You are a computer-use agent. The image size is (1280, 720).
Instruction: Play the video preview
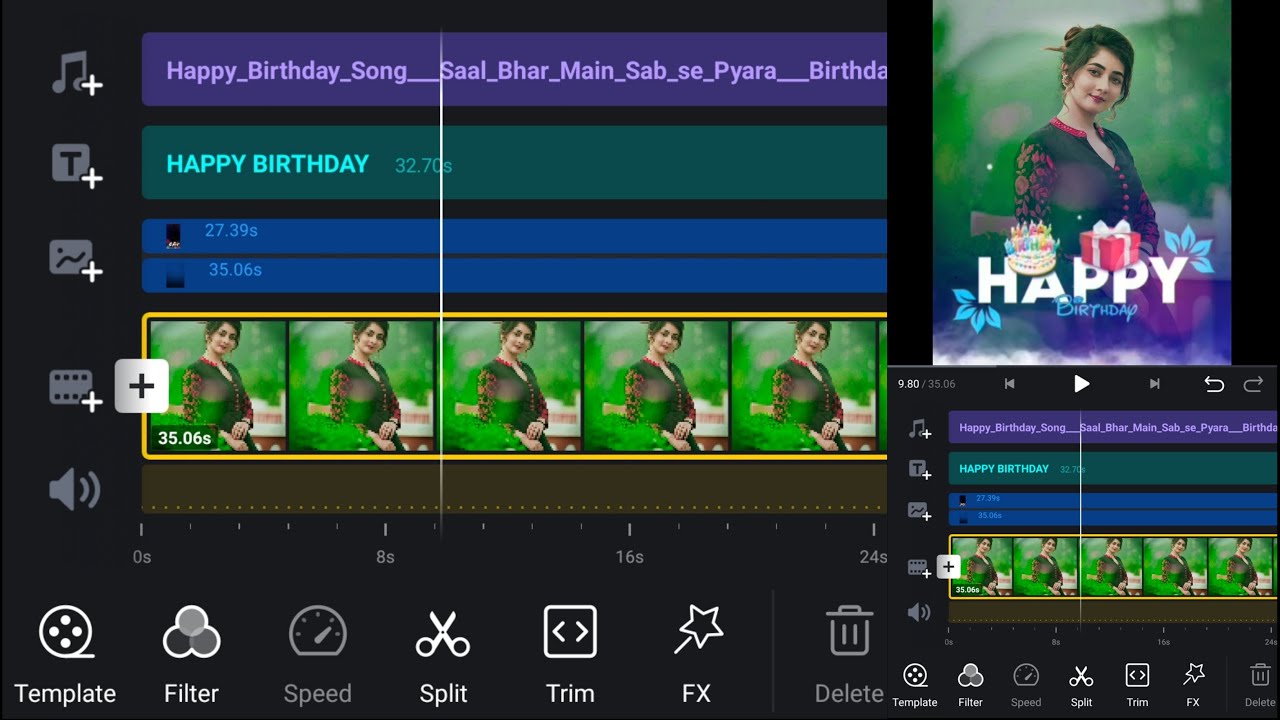point(1081,384)
